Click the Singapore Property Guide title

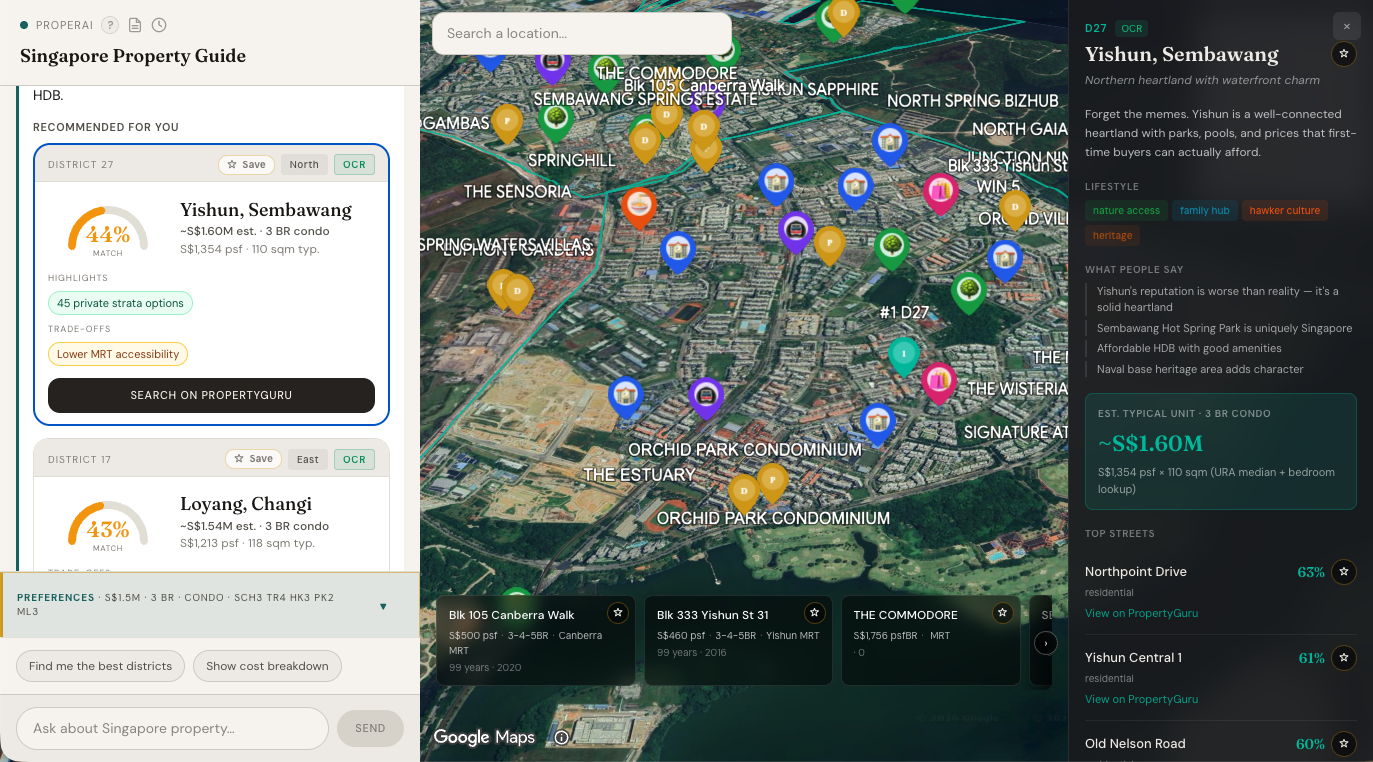pos(133,56)
